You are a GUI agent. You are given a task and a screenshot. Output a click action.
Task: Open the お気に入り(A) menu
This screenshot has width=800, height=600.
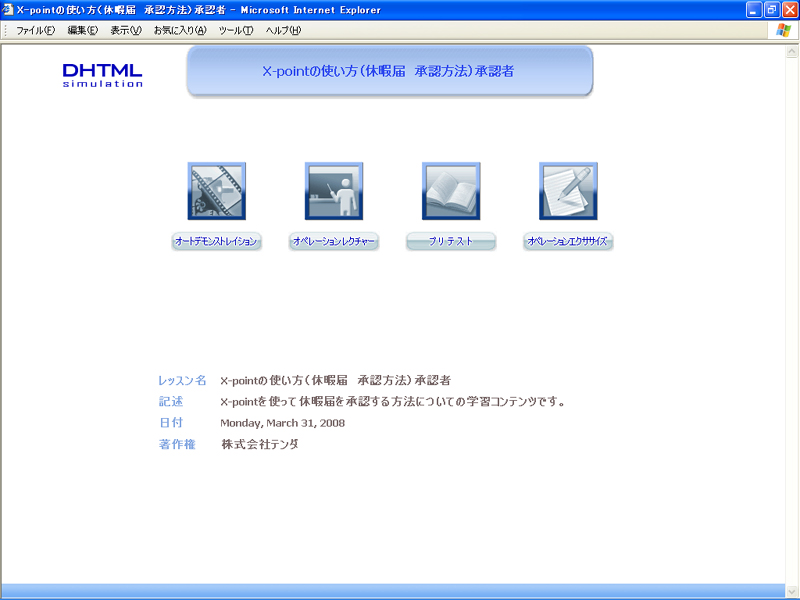180,31
